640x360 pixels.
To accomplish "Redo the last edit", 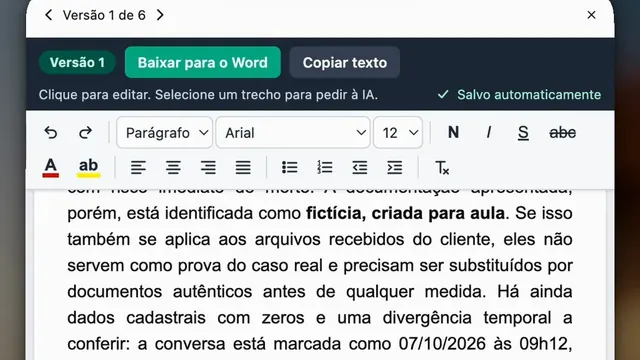I will (85, 133).
